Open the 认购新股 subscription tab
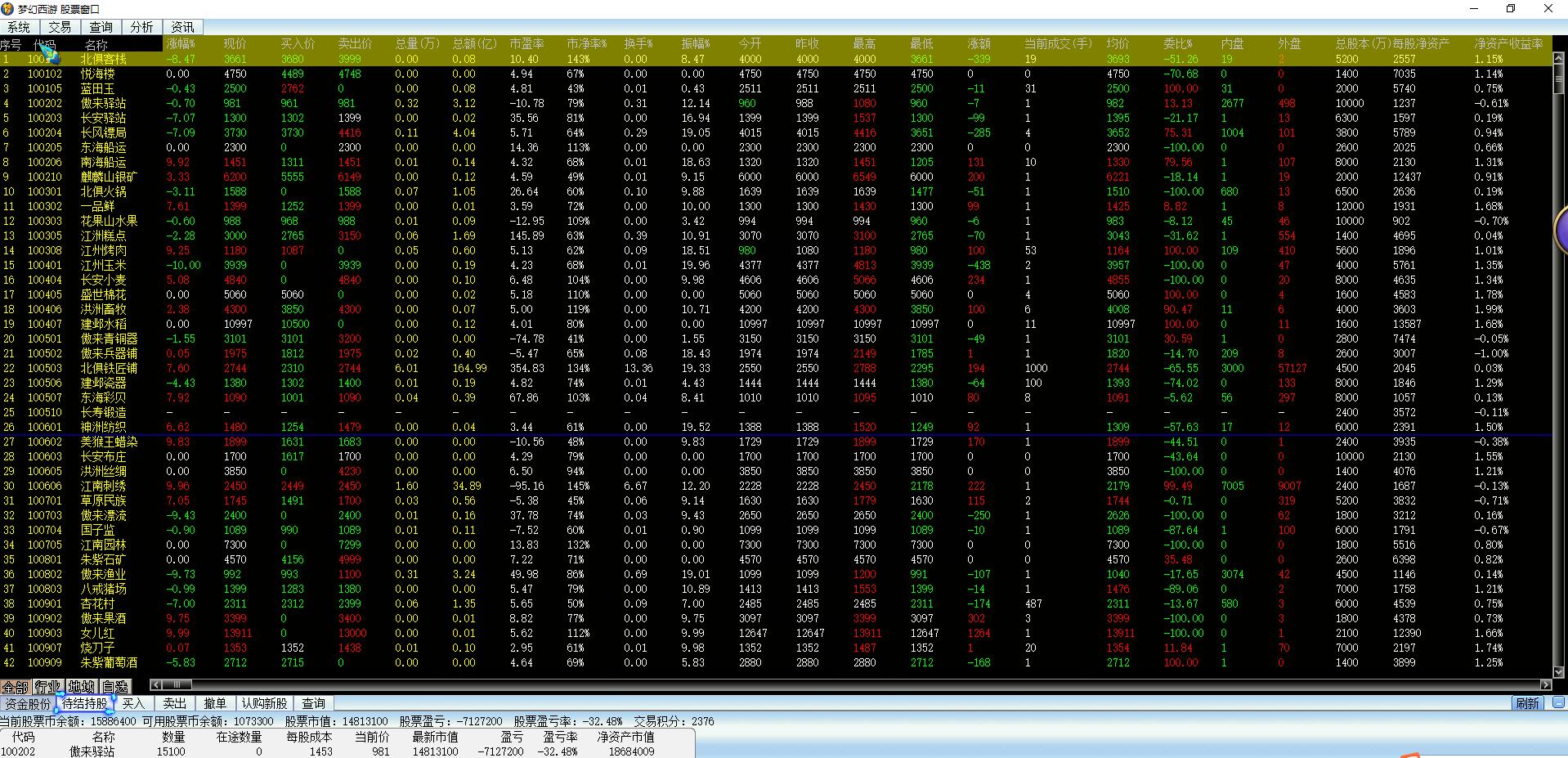This screenshot has height=758, width=1568. pos(264,703)
